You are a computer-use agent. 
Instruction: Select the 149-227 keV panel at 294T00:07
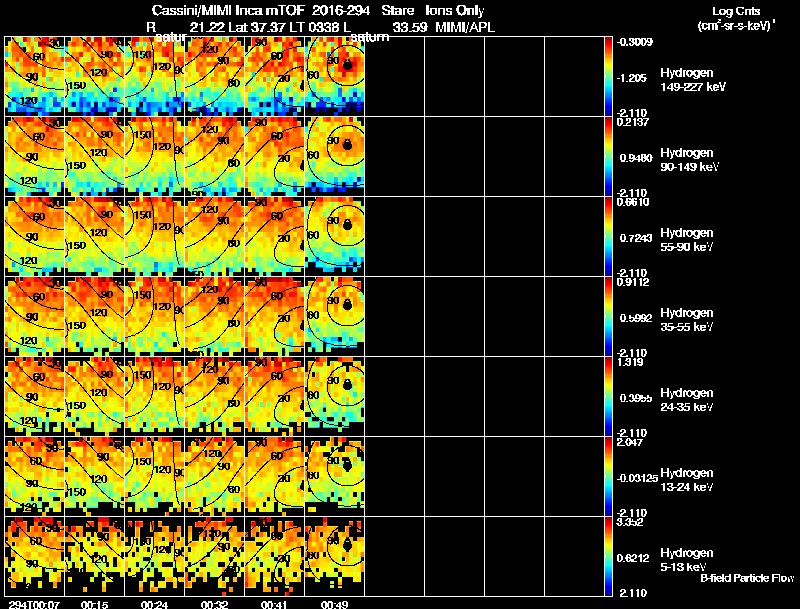point(35,76)
